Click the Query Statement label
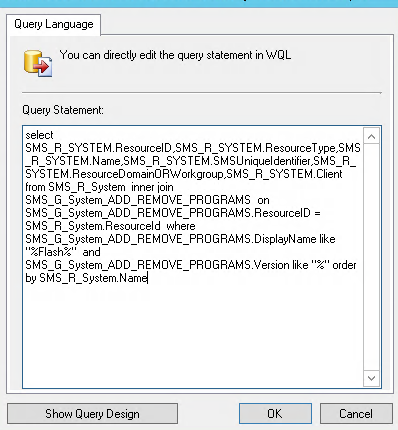The width and height of the screenshot is (398, 430). pos(63,110)
